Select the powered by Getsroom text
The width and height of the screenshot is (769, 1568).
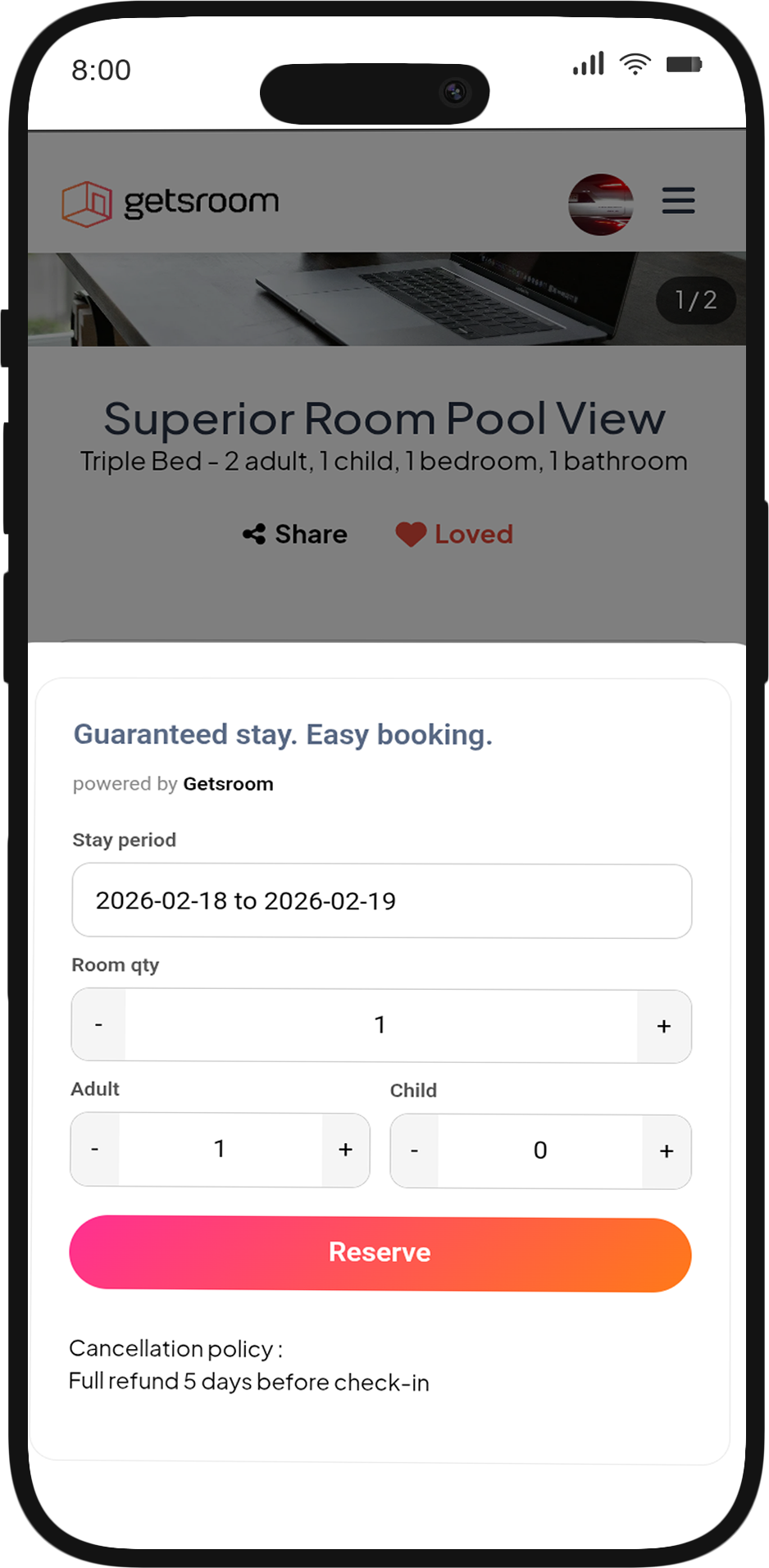pyautogui.click(x=173, y=783)
